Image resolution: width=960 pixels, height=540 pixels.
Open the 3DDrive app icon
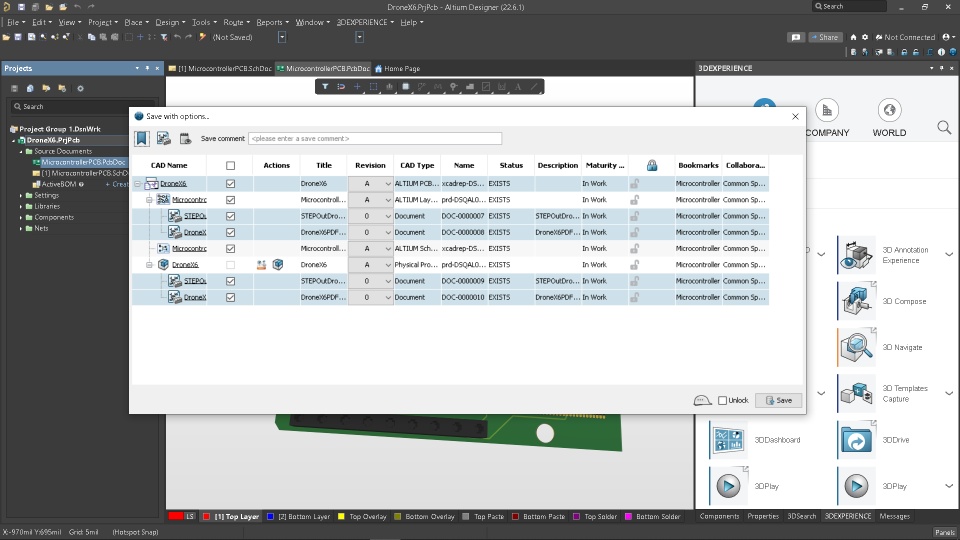[x=857, y=440]
